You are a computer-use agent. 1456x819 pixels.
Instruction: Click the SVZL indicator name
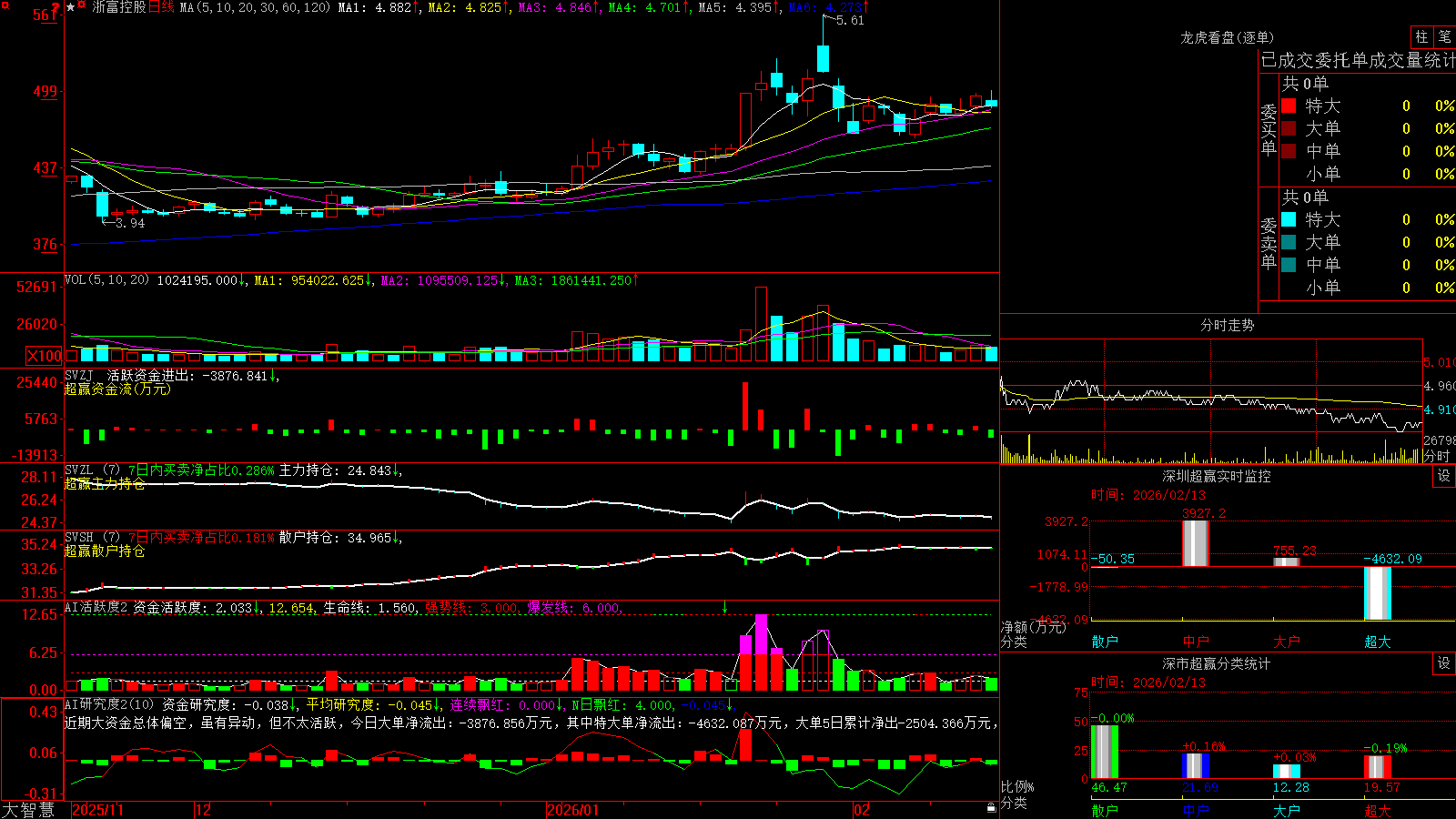click(x=79, y=470)
